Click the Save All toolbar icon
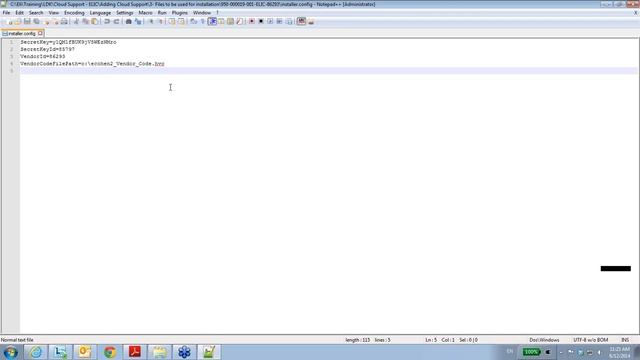 coord(36,21)
